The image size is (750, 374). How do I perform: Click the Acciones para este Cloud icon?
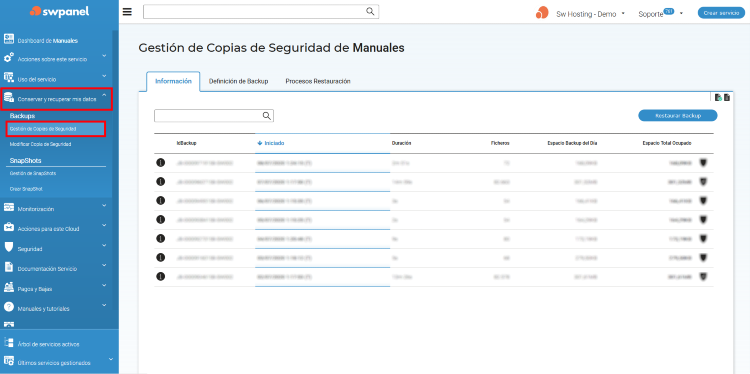pos(9,227)
